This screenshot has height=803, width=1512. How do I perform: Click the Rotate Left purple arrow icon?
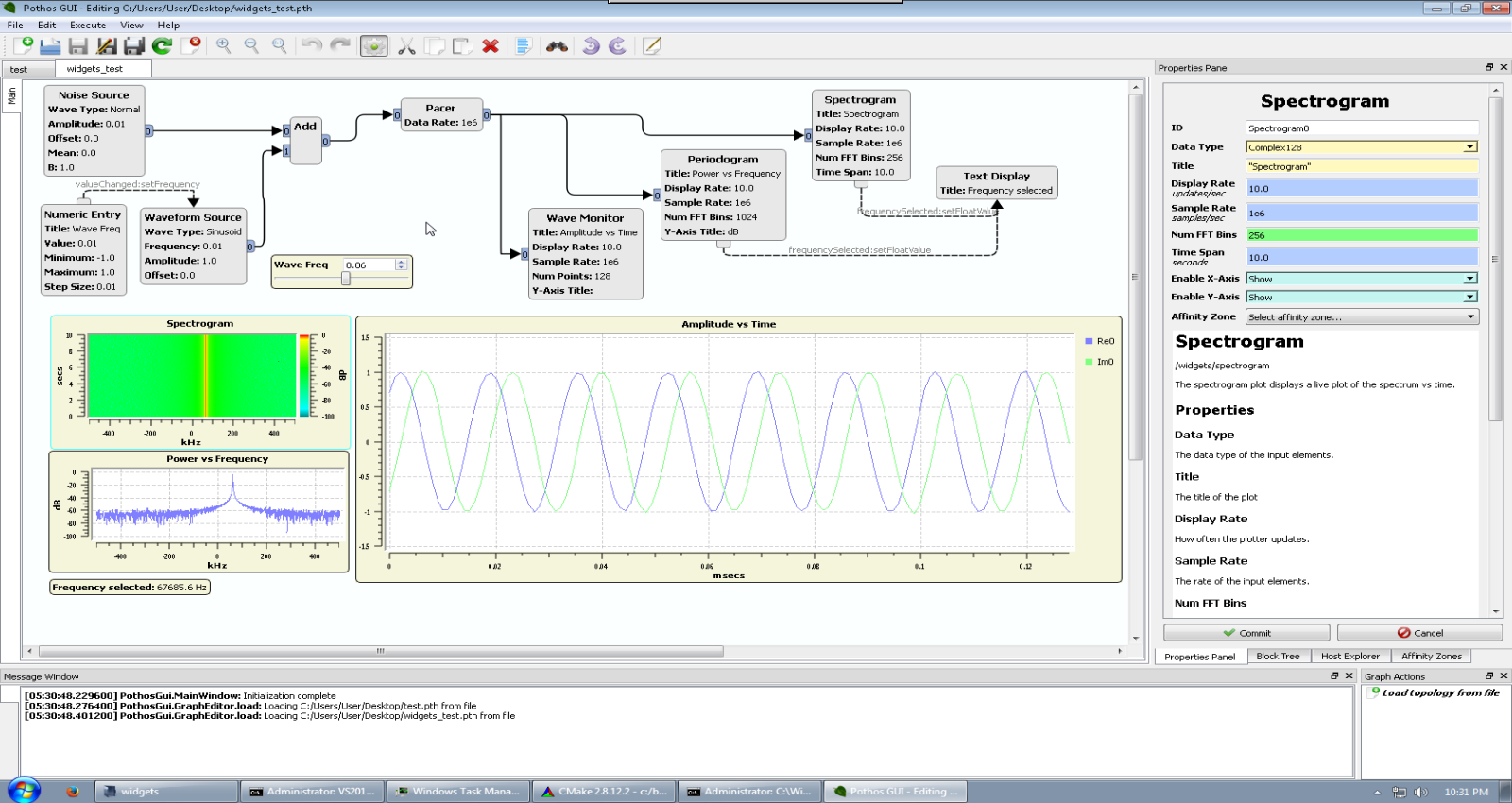coord(591,45)
